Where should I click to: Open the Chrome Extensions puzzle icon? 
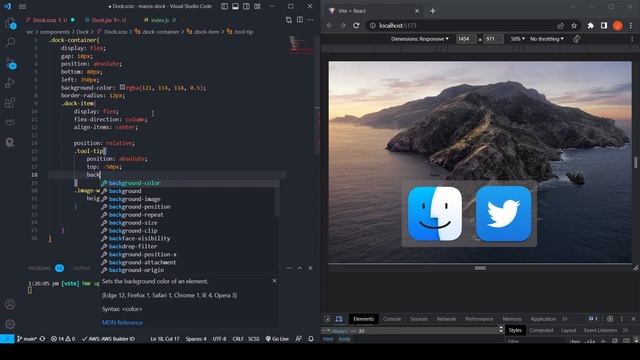[591, 25]
